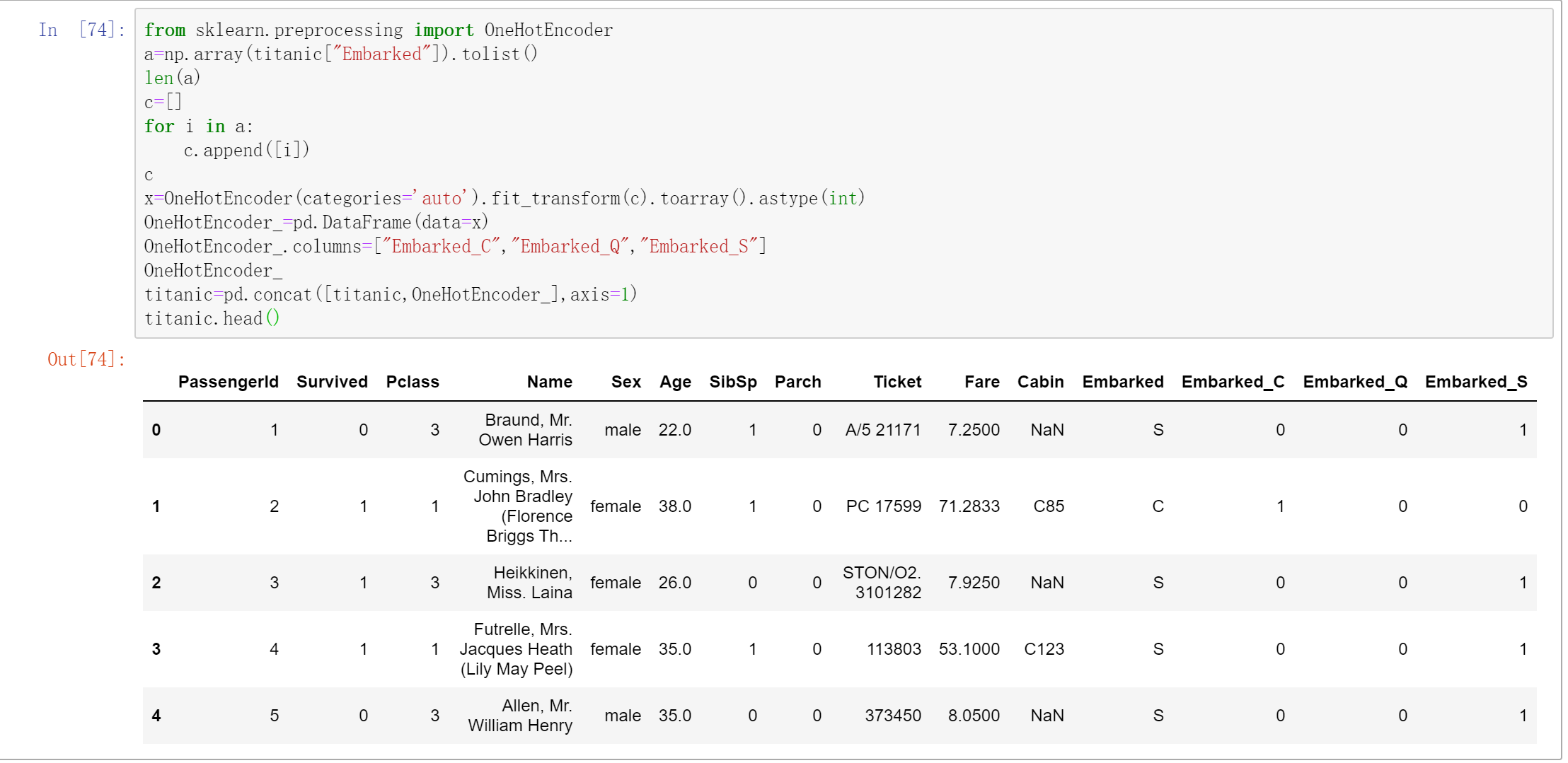Image resolution: width=1568 pixels, height=763 pixels.
Task: Click the titanic.head() code line
Action: tap(212, 318)
